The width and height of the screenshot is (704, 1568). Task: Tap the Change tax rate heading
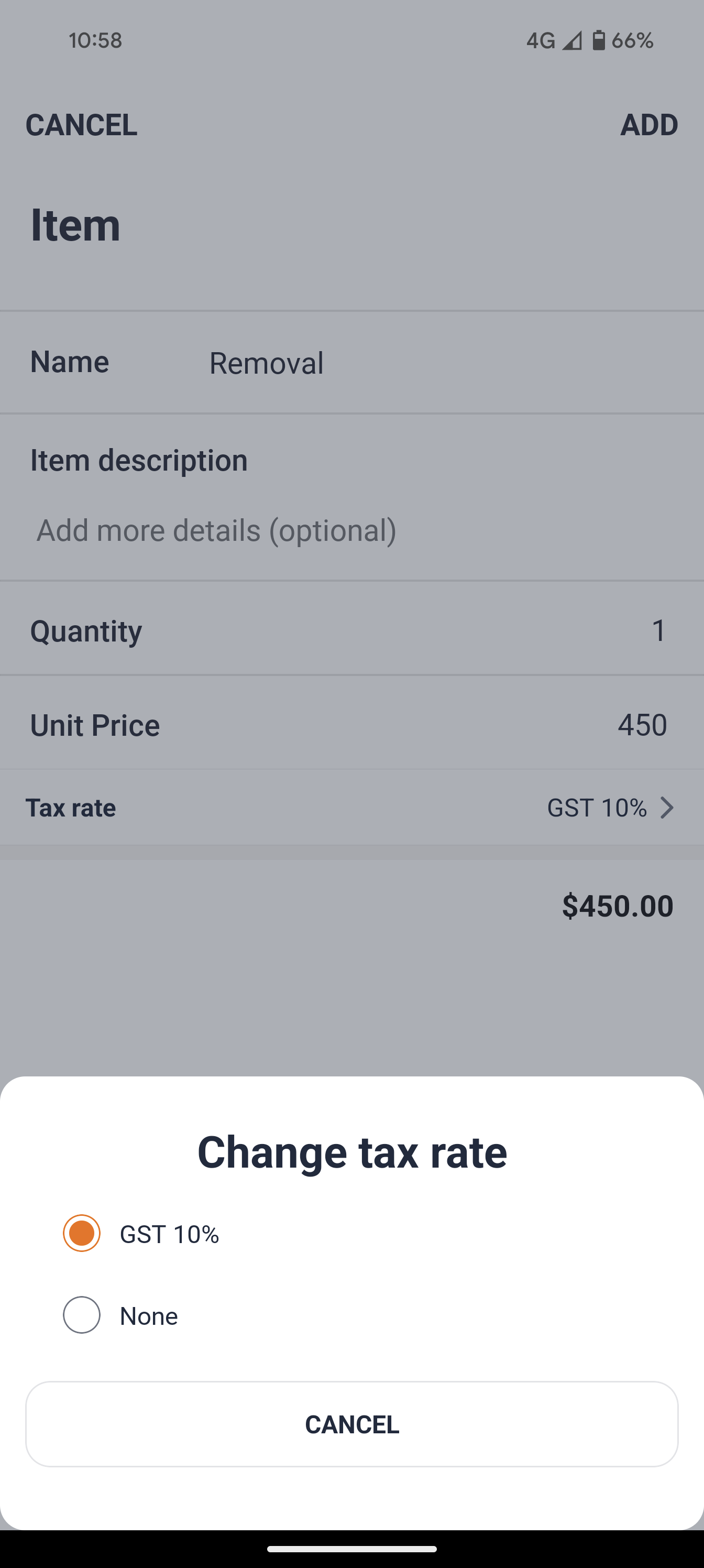click(351, 1152)
